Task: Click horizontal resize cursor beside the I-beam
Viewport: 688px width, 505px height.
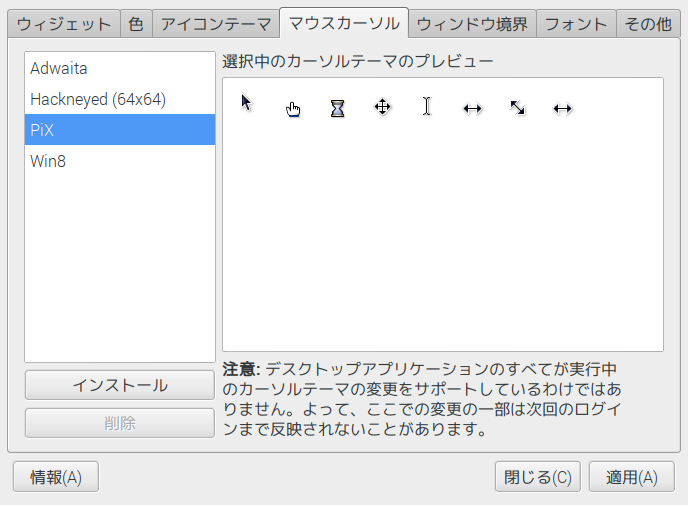Action: click(473, 108)
